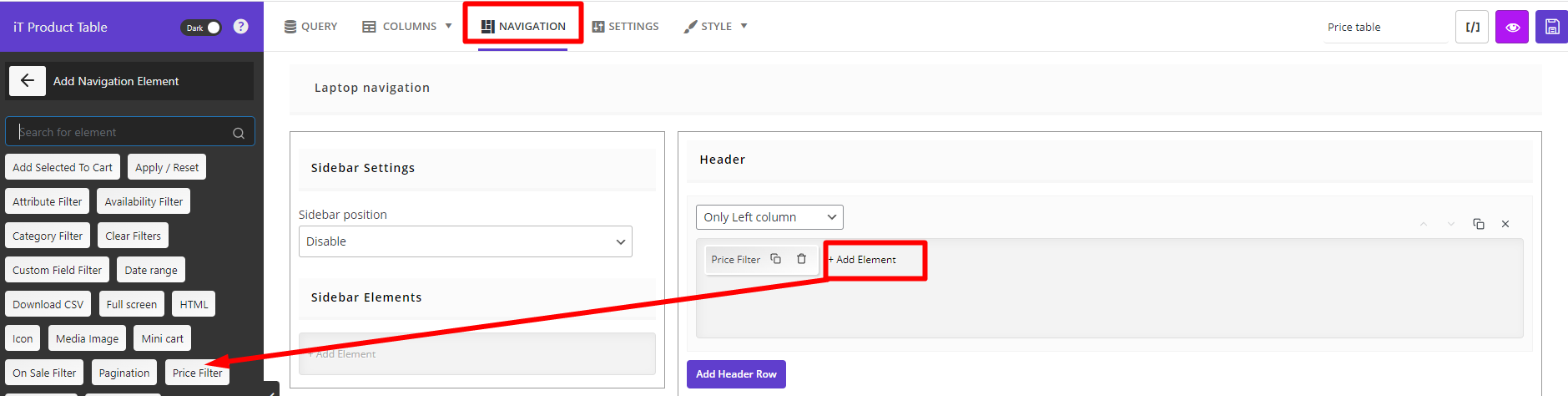Screen dimensions: 1568x396
Task: Click the help question mark icon
Action: point(241,27)
